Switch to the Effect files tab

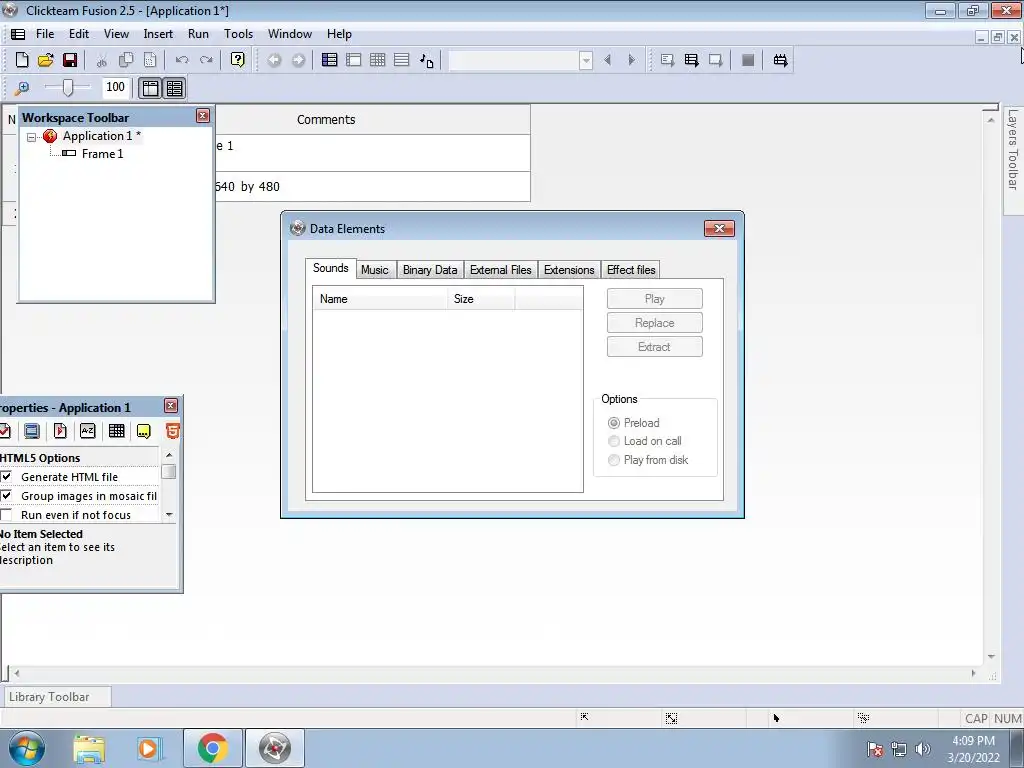point(631,270)
